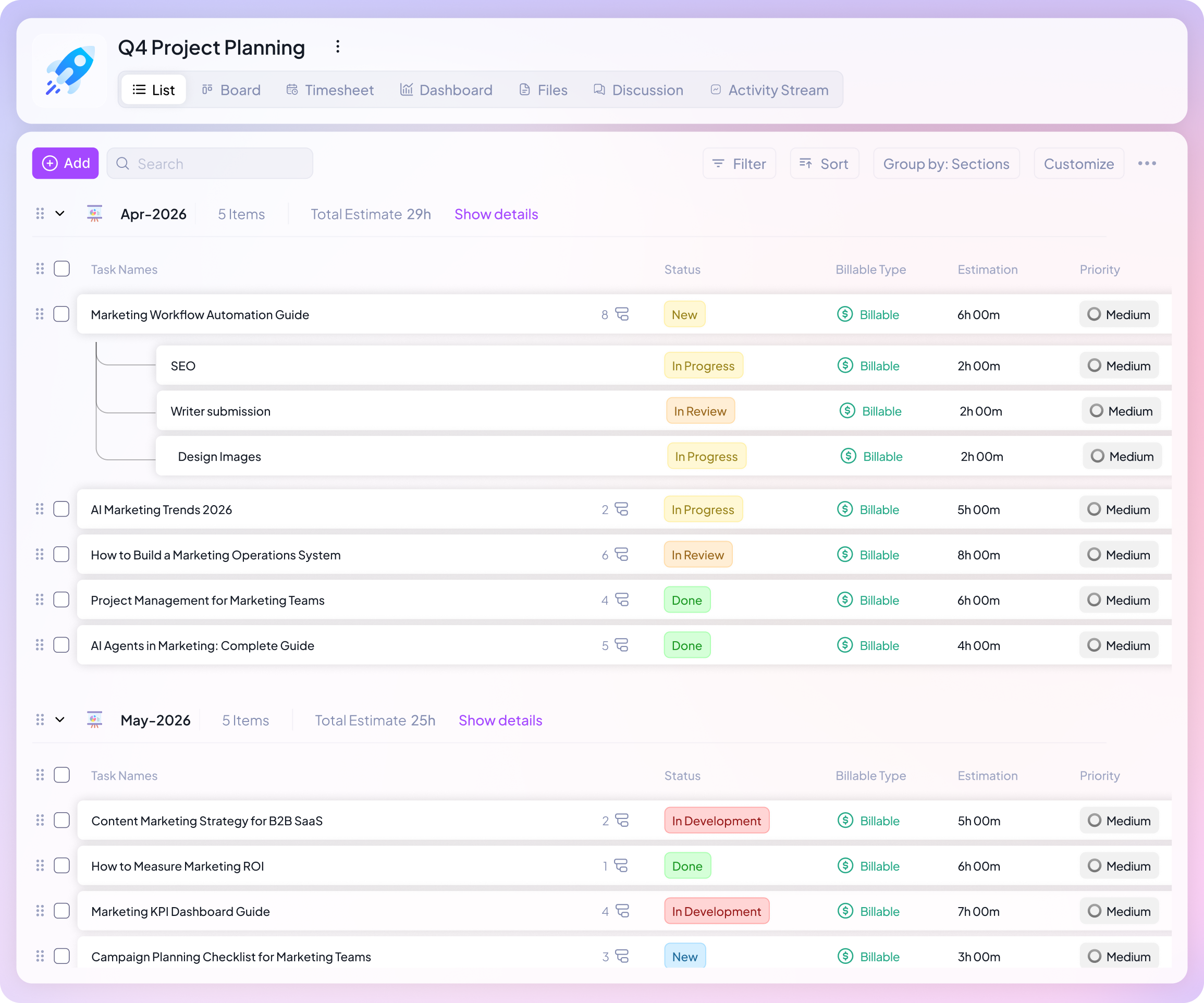Click the Billable dollar icon on SEO row
Image resolution: width=1204 pixels, height=1003 pixels.
[845, 365]
